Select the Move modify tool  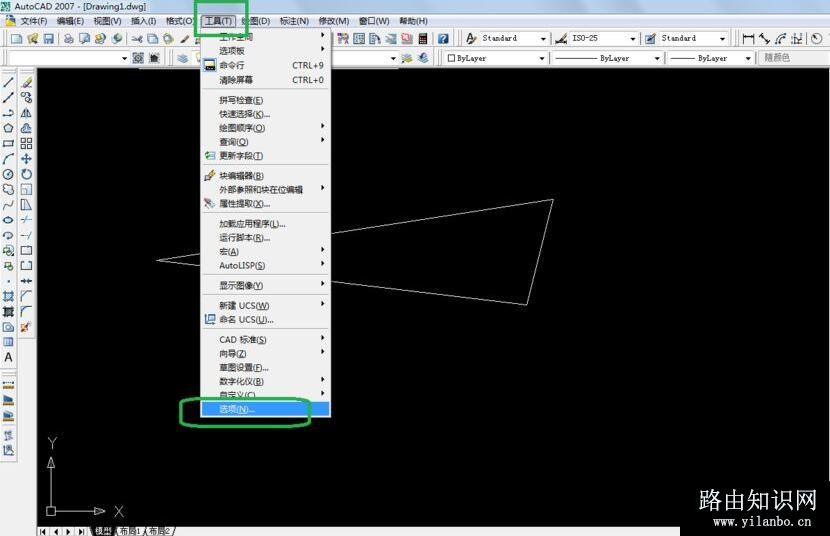pyautogui.click(x=26, y=159)
